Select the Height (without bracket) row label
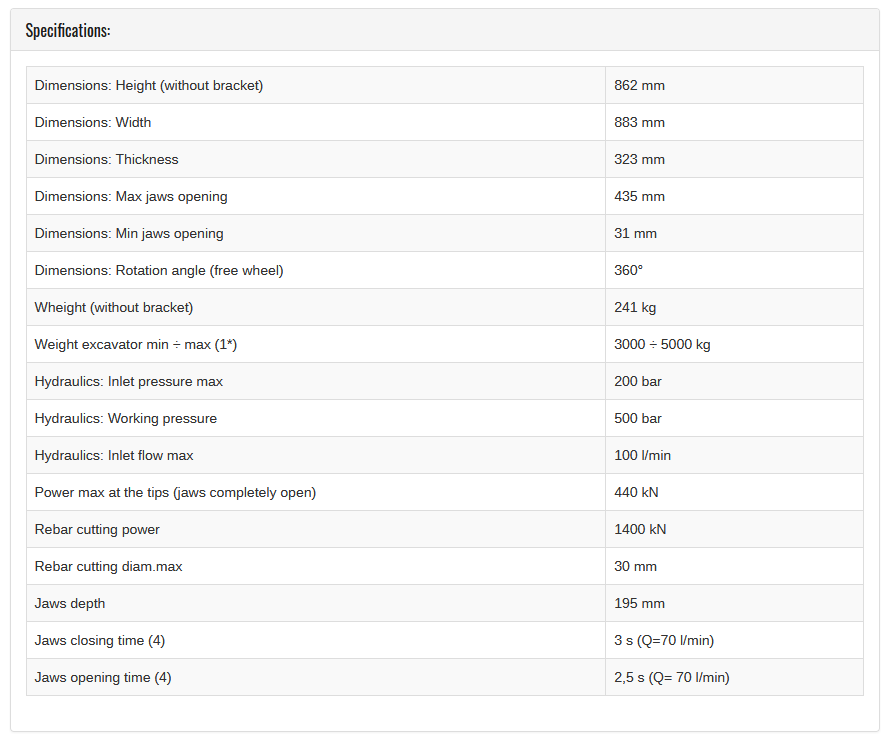This screenshot has width=892, height=747. pyautogui.click(x=148, y=85)
